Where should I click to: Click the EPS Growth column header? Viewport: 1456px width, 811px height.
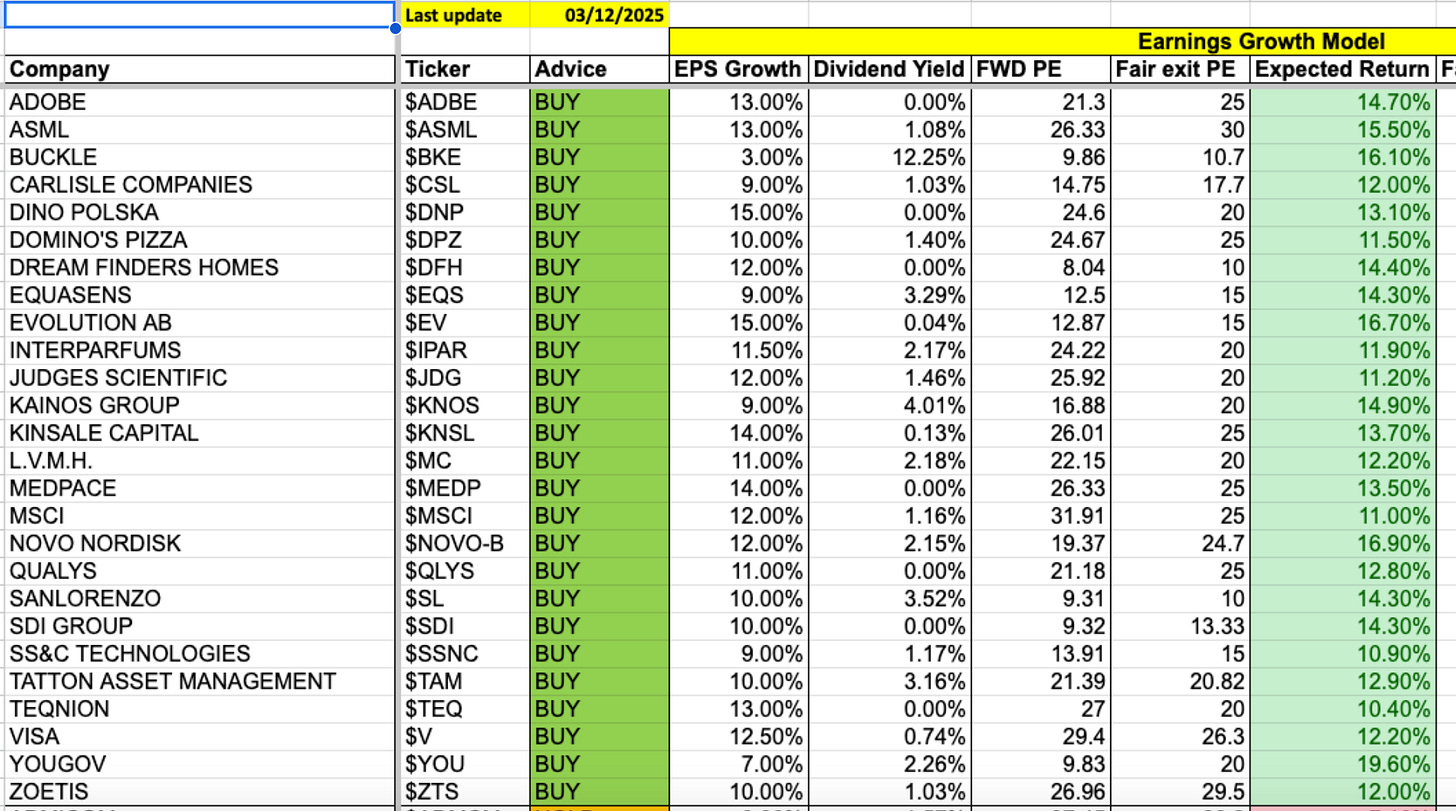click(x=738, y=69)
